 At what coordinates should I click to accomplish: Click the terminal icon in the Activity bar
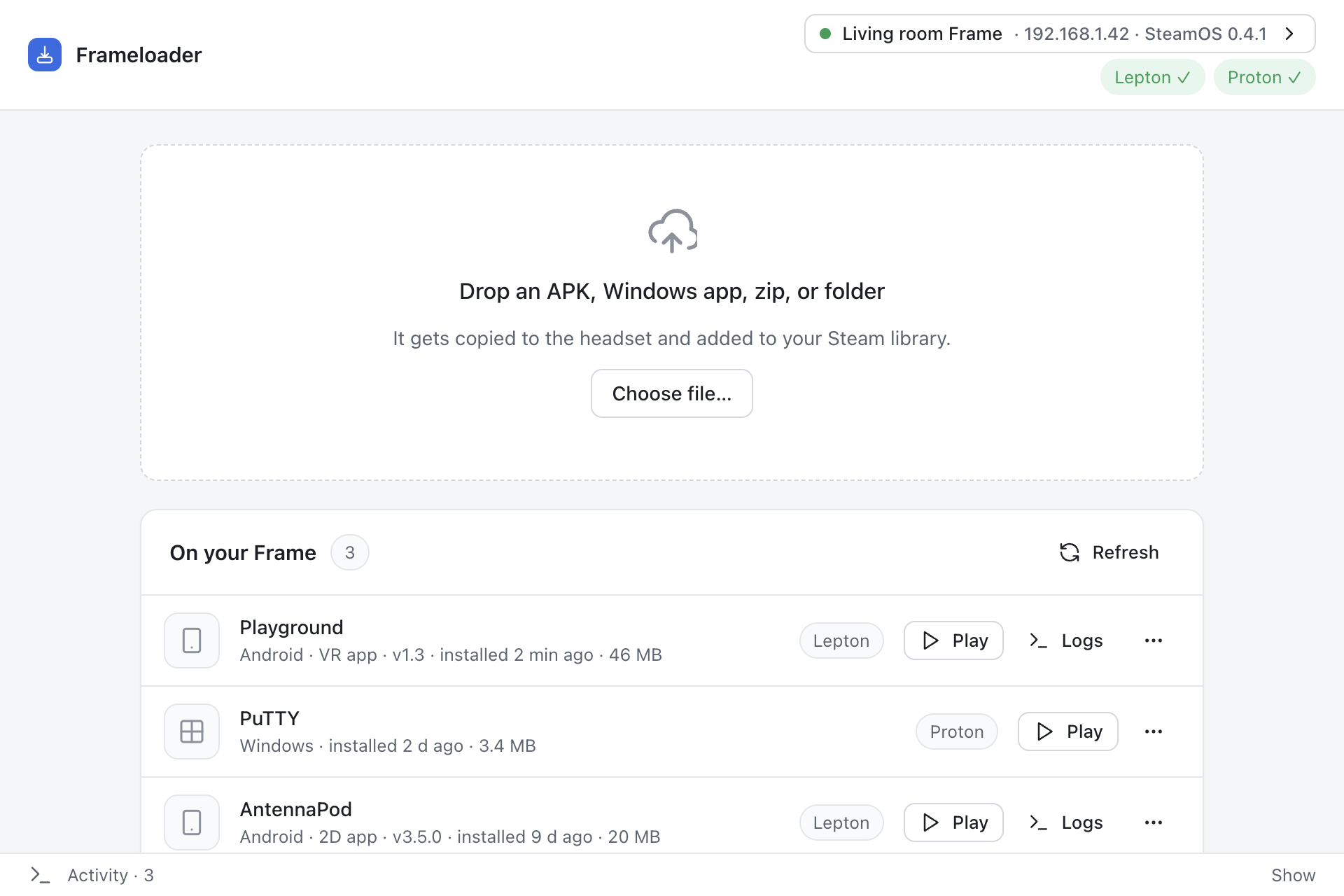click(x=40, y=875)
